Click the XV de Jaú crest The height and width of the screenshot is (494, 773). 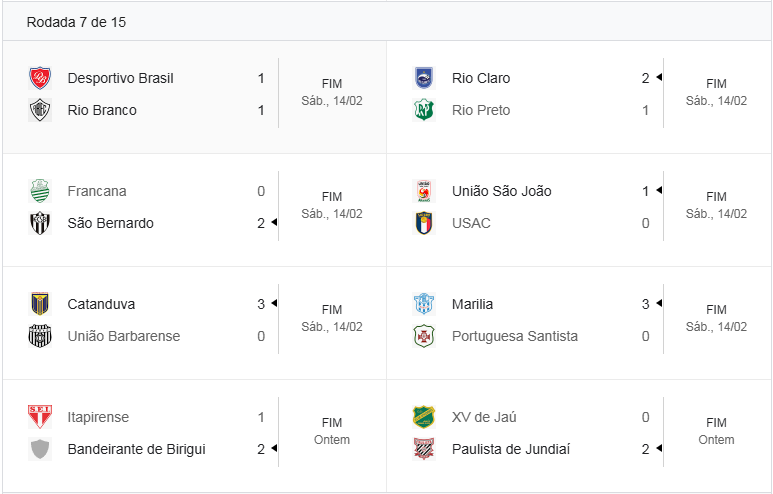click(x=424, y=417)
